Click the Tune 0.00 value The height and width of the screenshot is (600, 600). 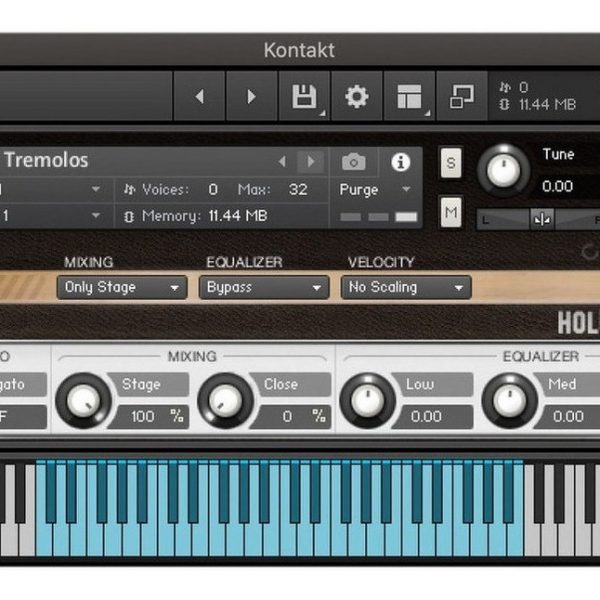click(x=558, y=186)
